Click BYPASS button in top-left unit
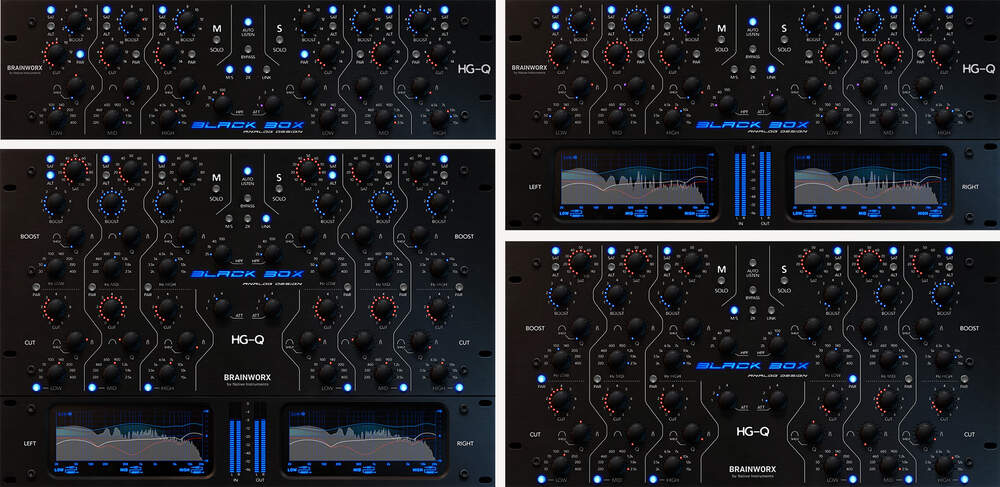The width and height of the screenshot is (1000, 487). [248, 49]
